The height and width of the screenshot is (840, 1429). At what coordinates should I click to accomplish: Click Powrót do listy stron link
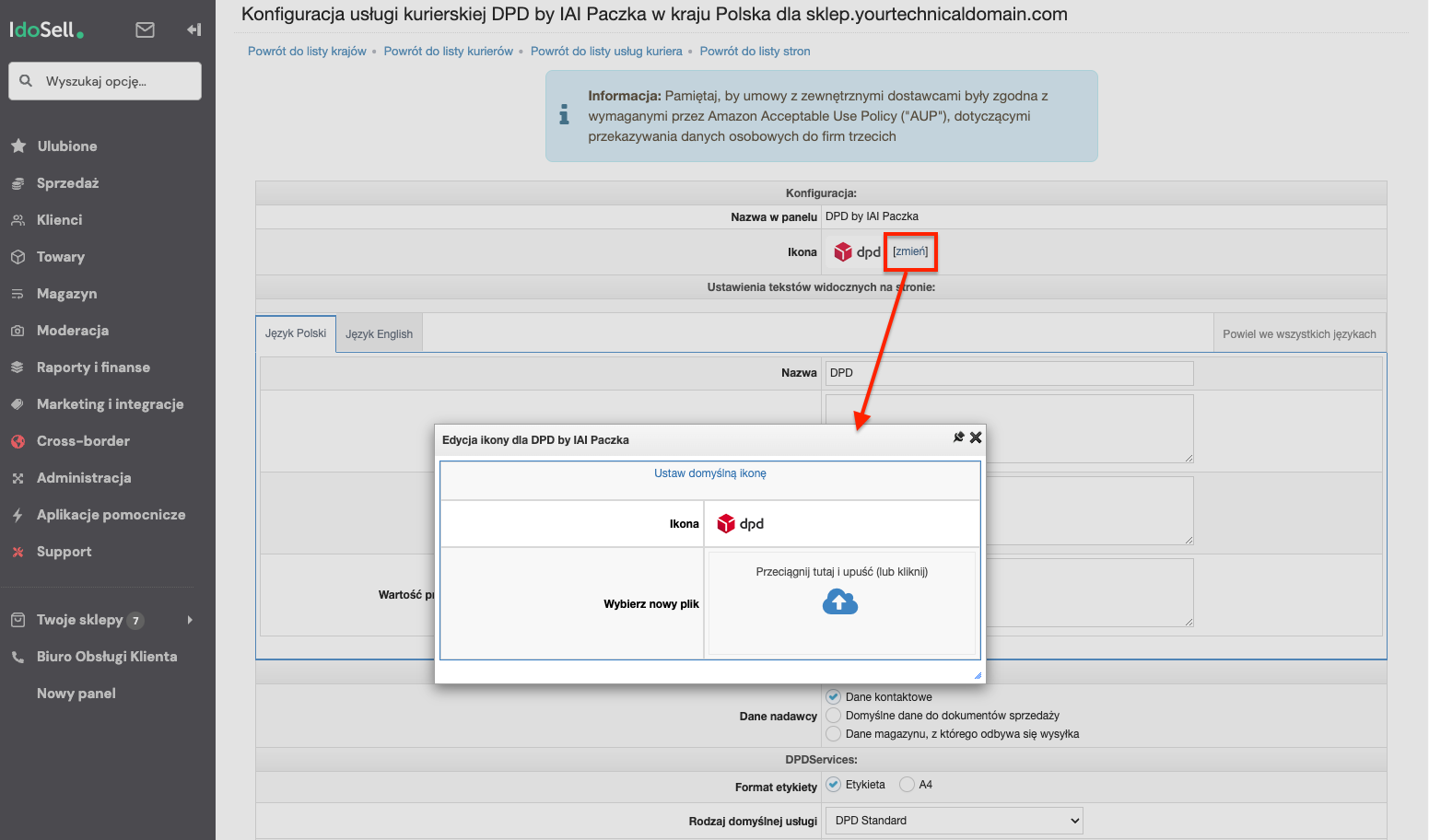[755, 52]
